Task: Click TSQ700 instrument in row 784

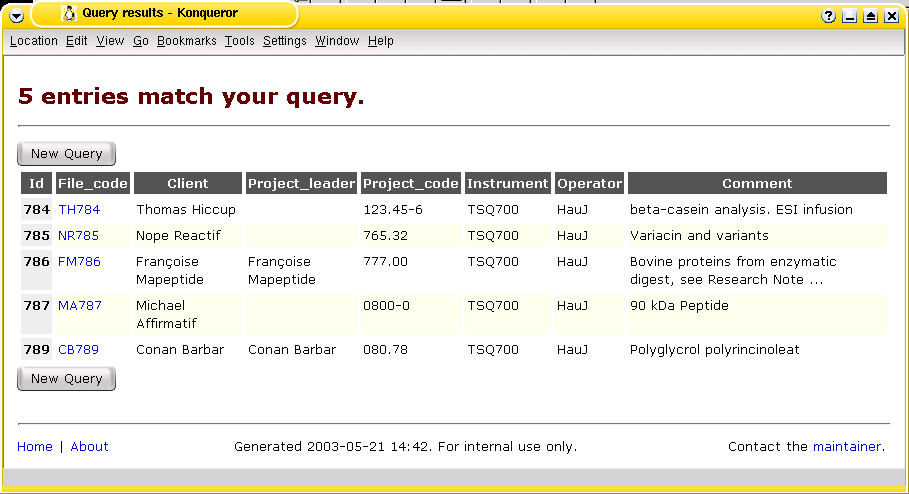Action: click(493, 209)
